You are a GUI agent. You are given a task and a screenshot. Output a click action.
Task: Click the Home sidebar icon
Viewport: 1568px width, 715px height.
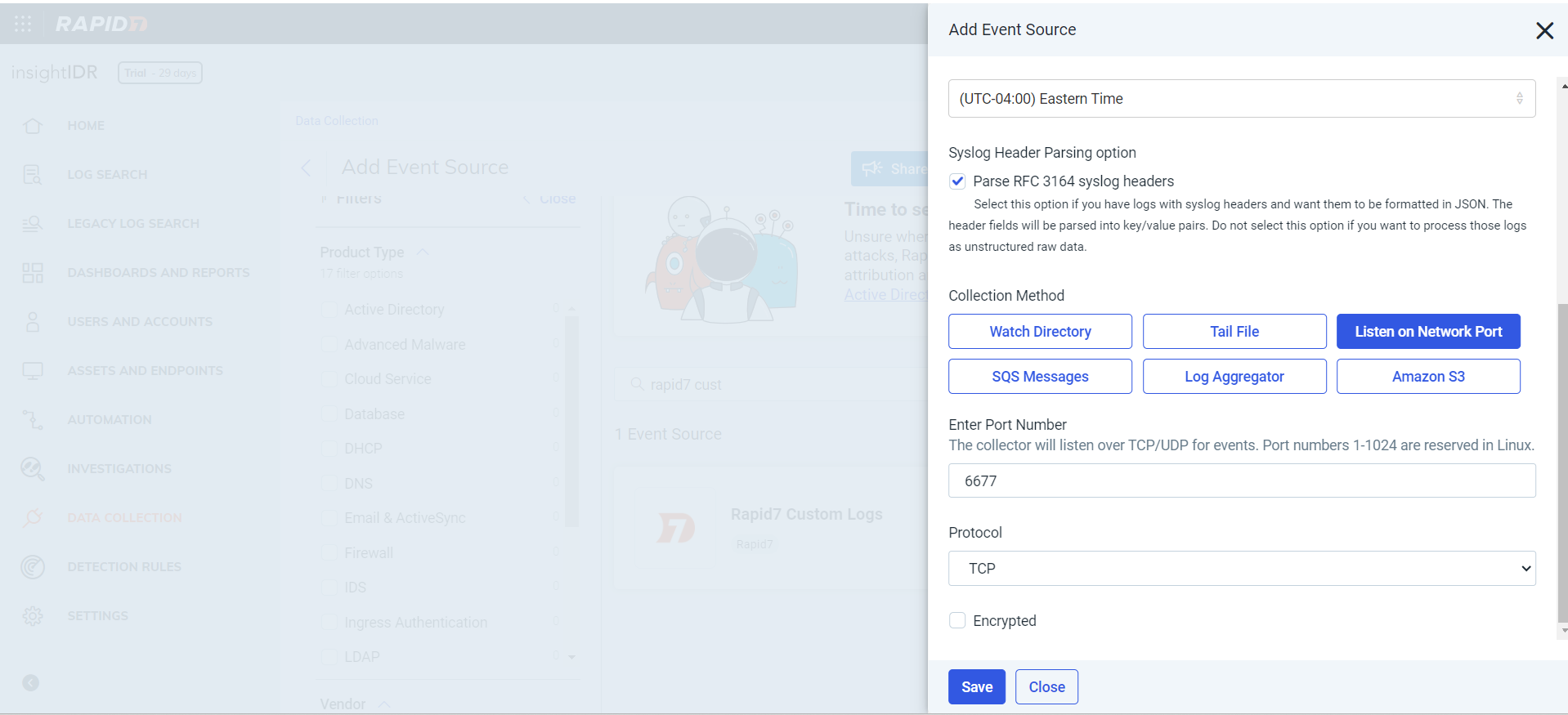(33, 126)
